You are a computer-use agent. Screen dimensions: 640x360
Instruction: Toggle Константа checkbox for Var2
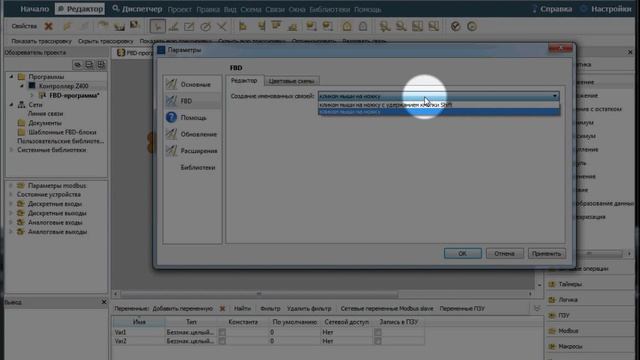point(222,341)
